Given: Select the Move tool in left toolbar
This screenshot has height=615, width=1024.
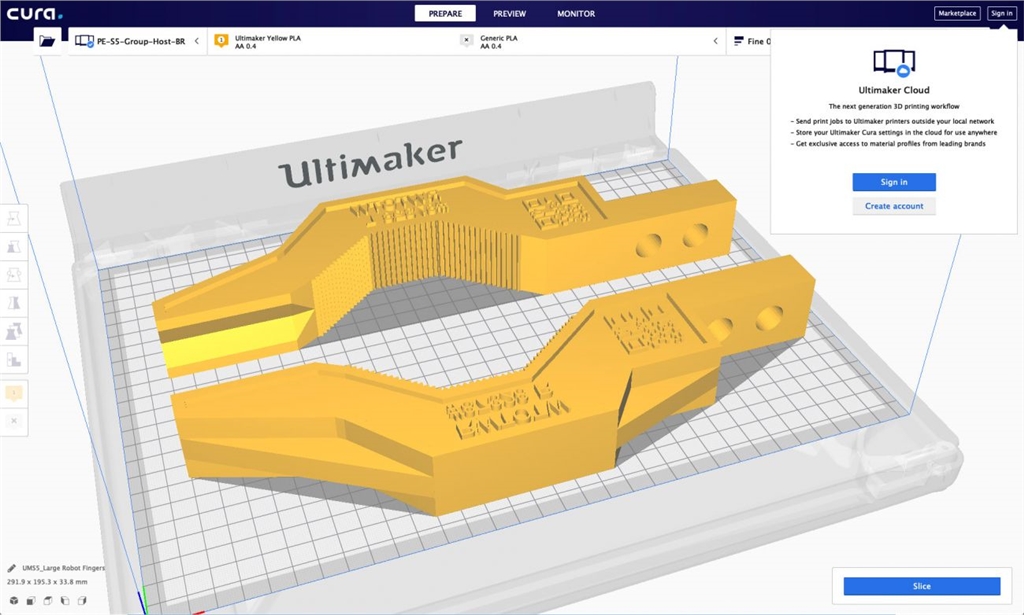Looking at the screenshot, I should tap(14, 217).
